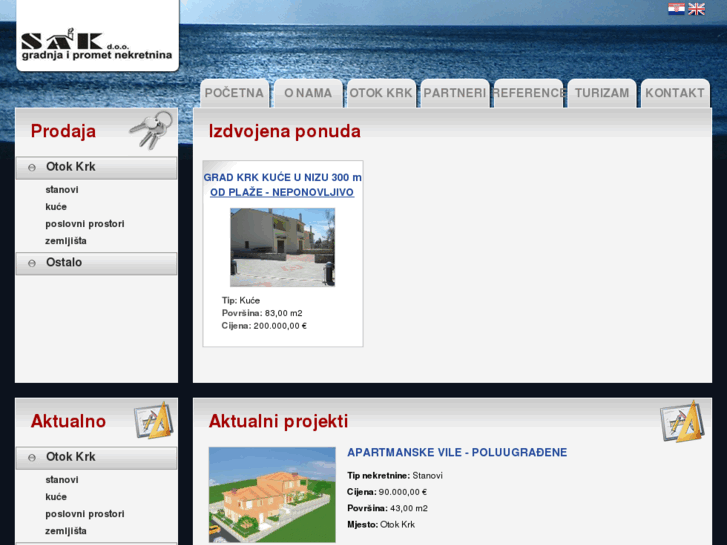Viewport: 727px width, 545px height.
Task: Open the KONTAKT tab
Action: click(675, 93)
